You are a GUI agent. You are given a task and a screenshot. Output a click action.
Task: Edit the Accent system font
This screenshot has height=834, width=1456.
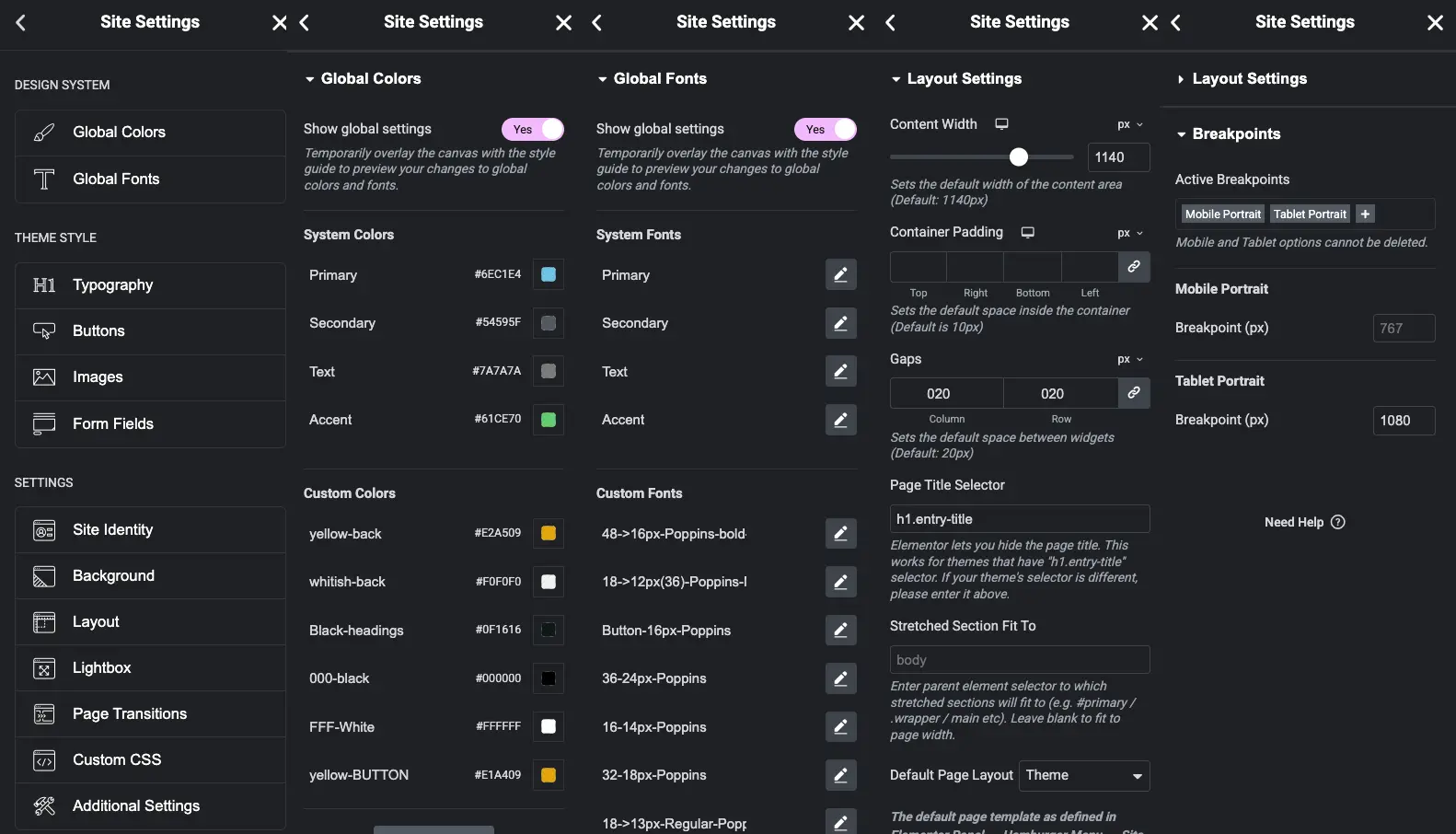coord(841,420)
